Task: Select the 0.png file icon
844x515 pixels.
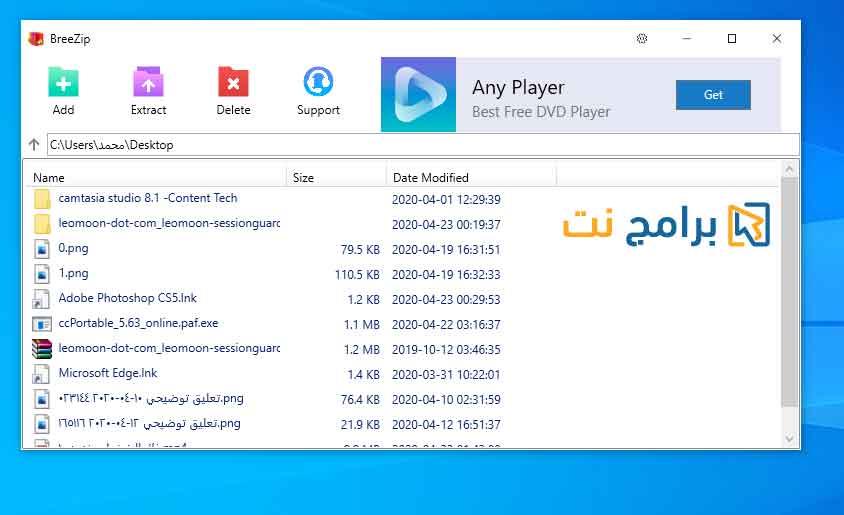Action: point(42,249)
